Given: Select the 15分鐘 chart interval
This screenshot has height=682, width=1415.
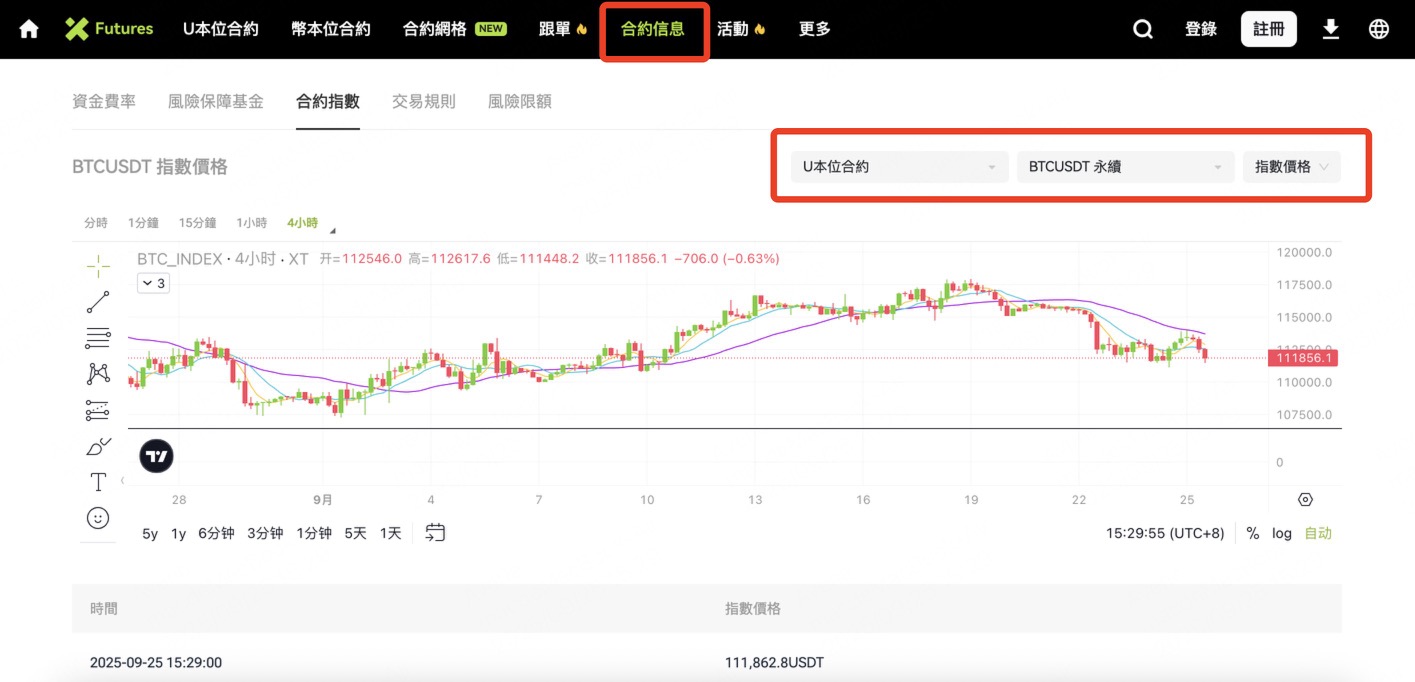Looking at the screenshot, I should (x=197, y=223).
